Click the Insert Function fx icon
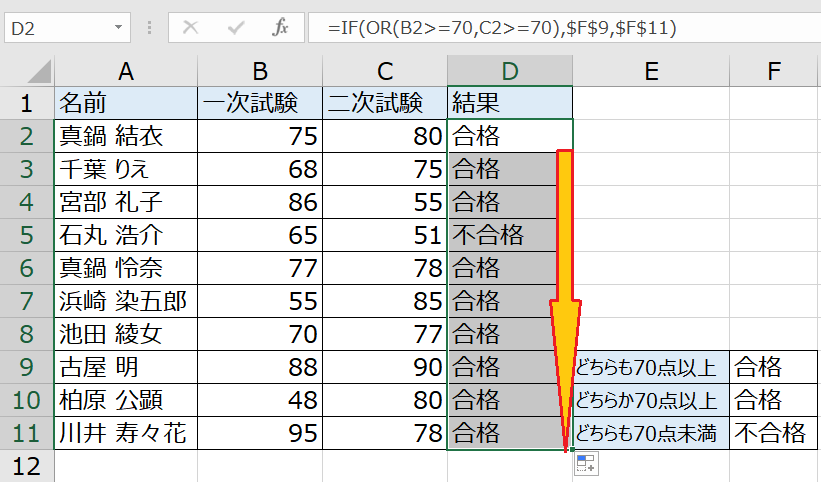This screenshot has width=821, height=482. [280, 27]
